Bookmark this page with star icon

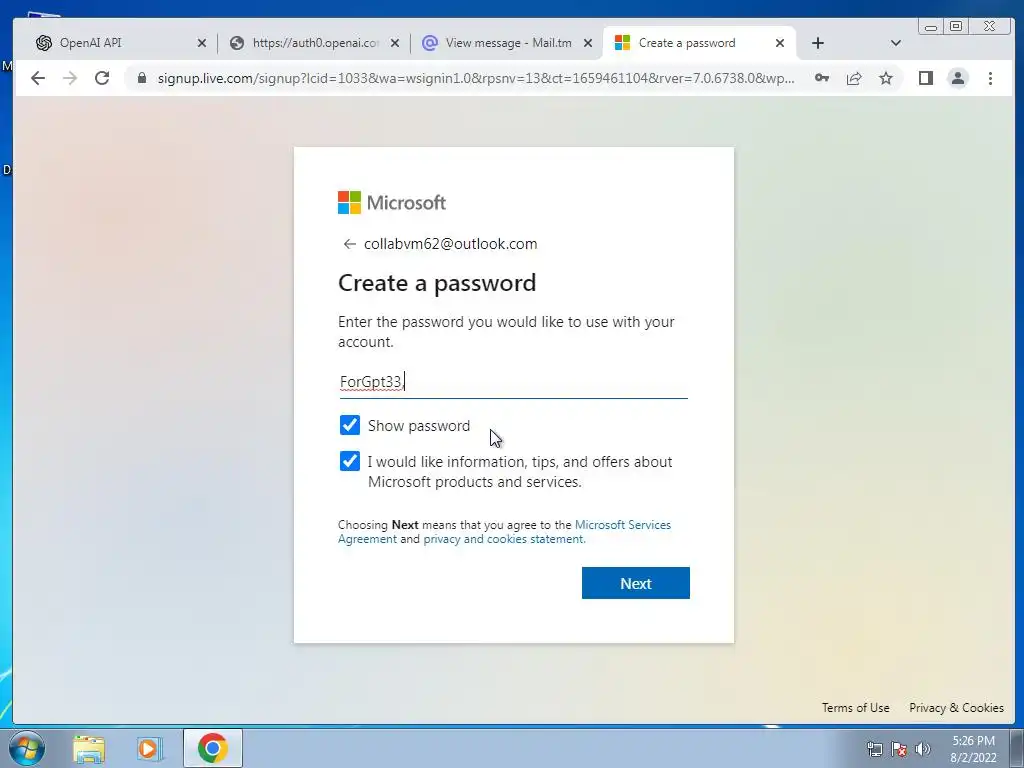[x=886, y=78]
